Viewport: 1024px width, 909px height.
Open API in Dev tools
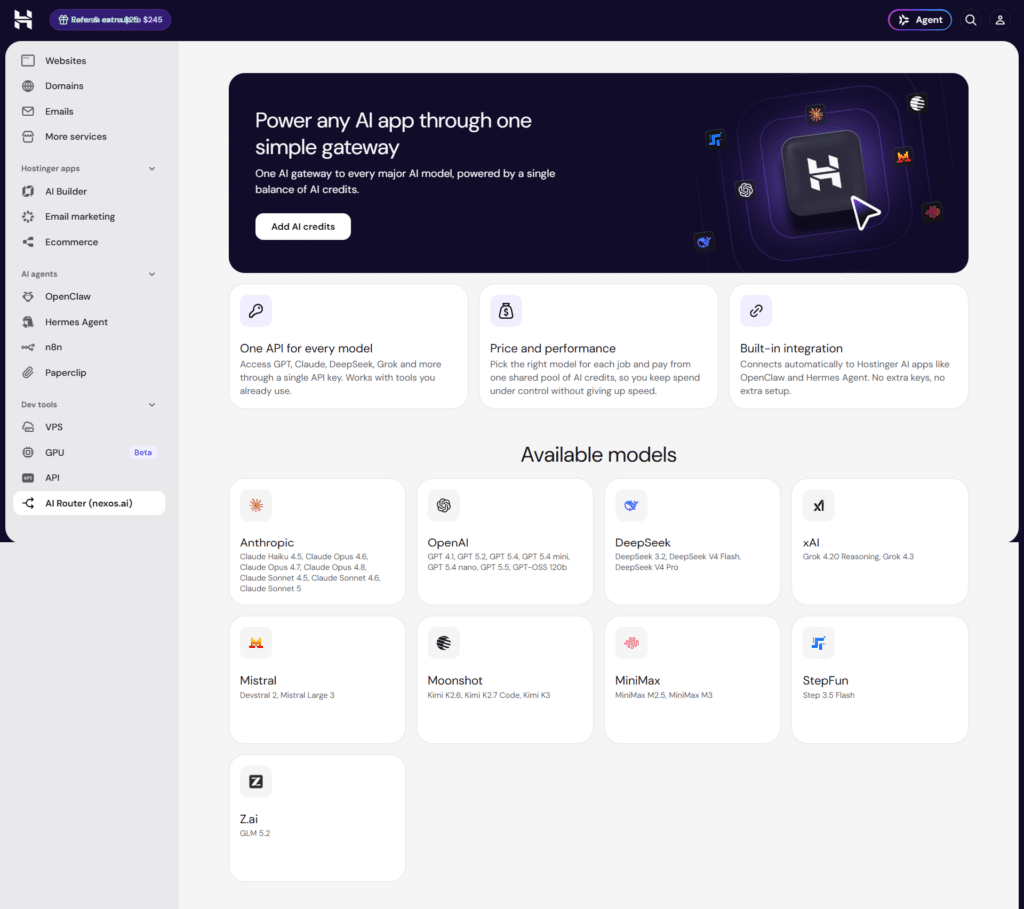89,478
